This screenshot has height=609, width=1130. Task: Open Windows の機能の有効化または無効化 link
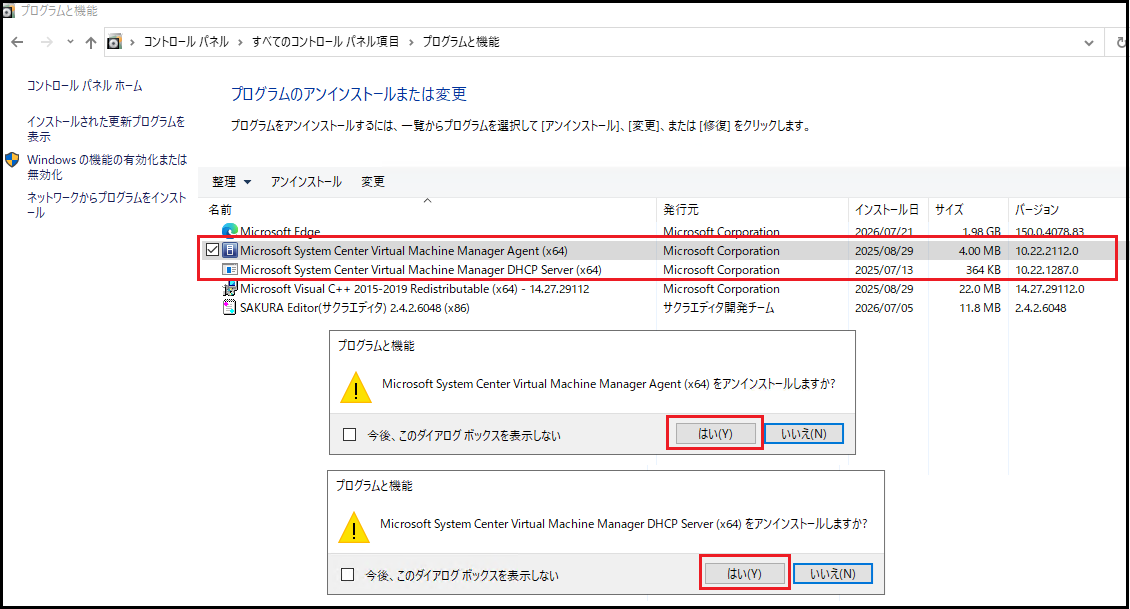107,166
